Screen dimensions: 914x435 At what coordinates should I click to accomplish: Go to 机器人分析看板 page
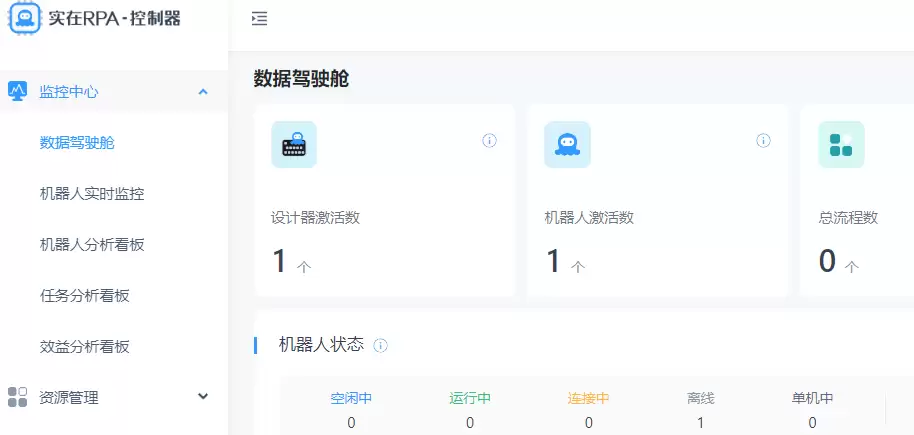(84, 244)
